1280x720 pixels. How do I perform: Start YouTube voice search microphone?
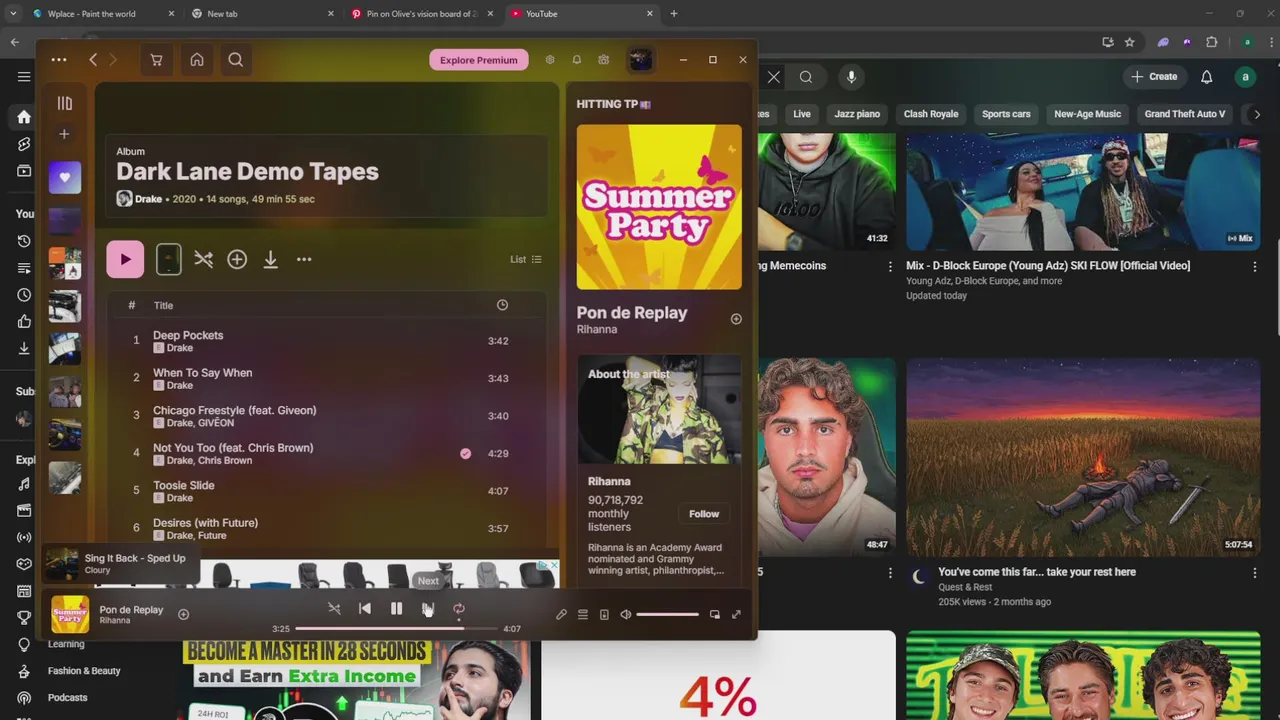coord(852,77)
